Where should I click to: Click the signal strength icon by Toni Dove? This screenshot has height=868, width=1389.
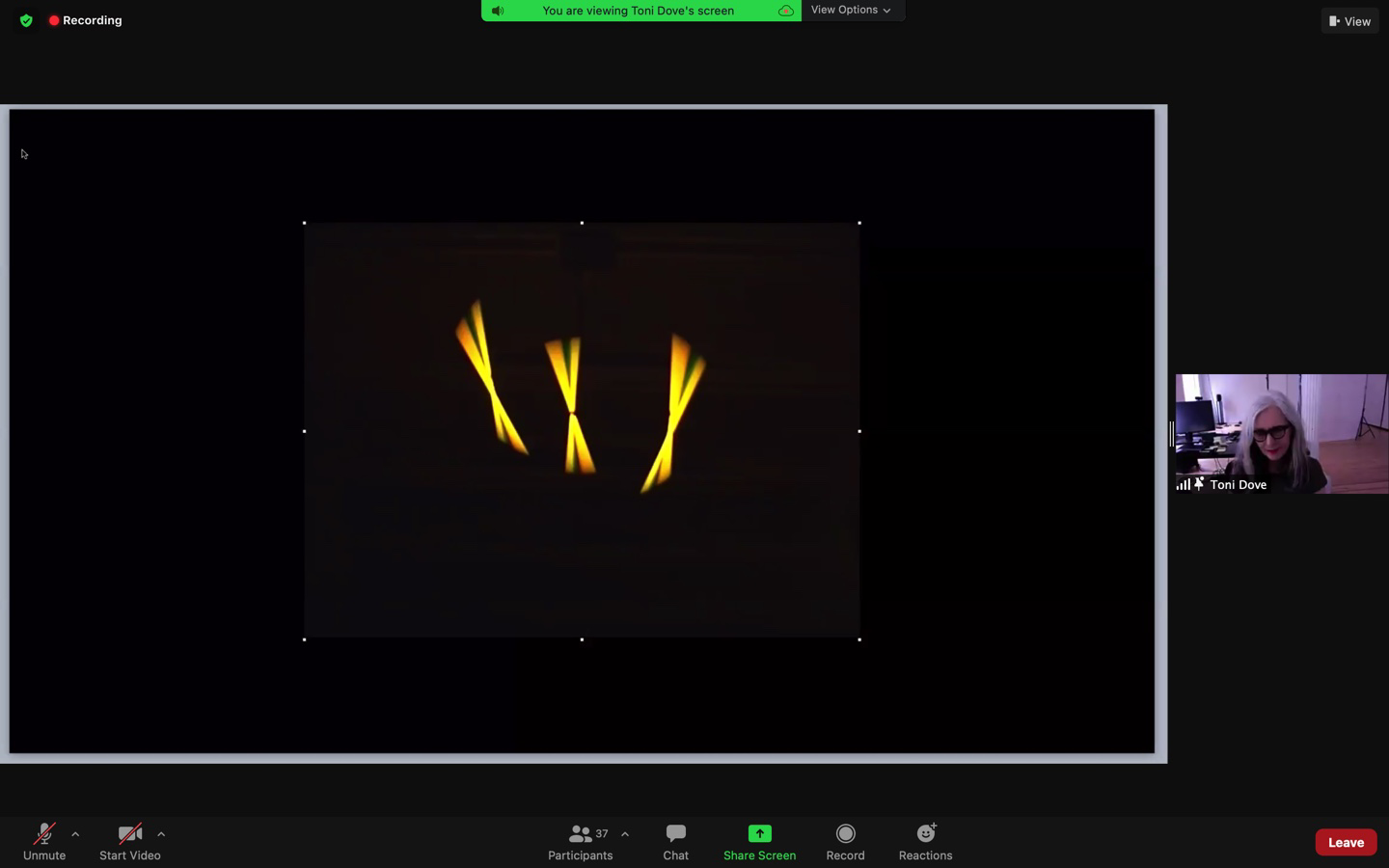coord(1183,485)
